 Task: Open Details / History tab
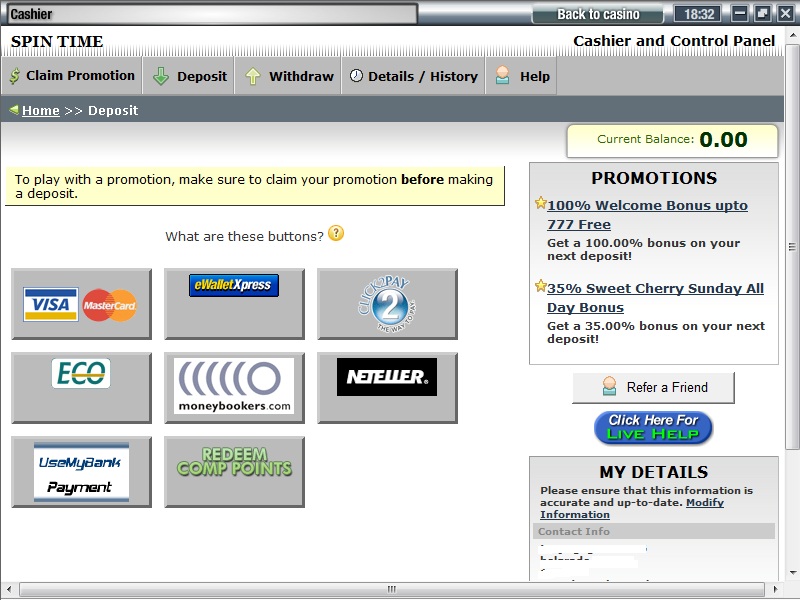(413, 76)
